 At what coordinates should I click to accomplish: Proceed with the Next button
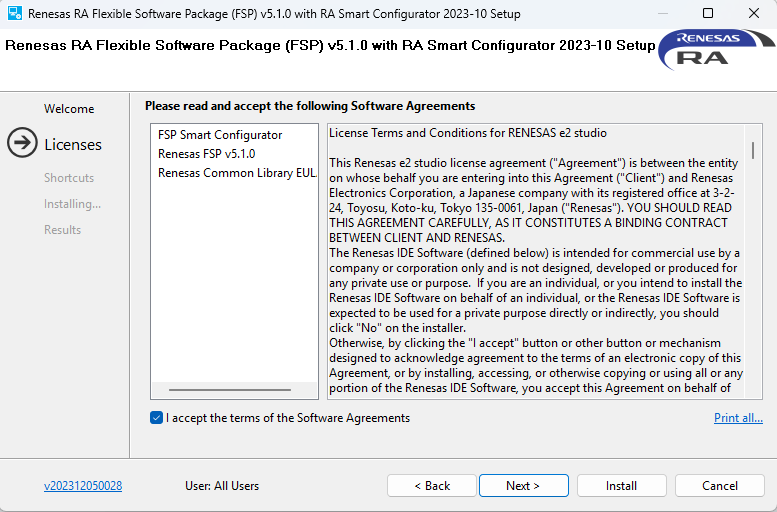tap(523, 486)
